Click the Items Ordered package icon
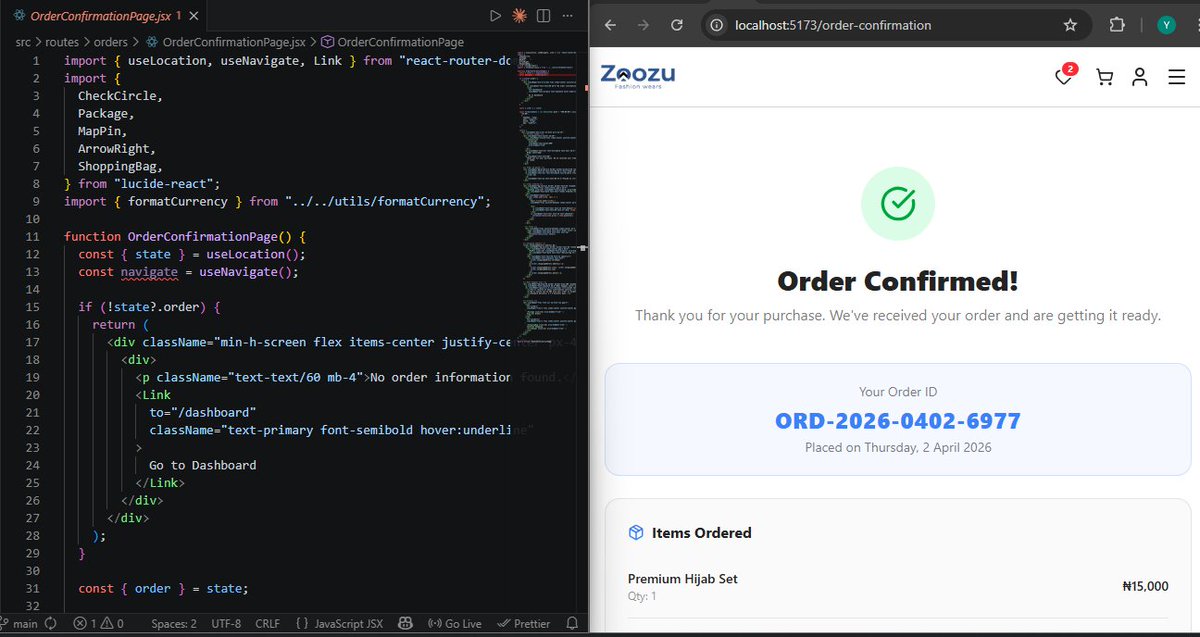The height and width of the screenshot is (637, 1200). 635,533
